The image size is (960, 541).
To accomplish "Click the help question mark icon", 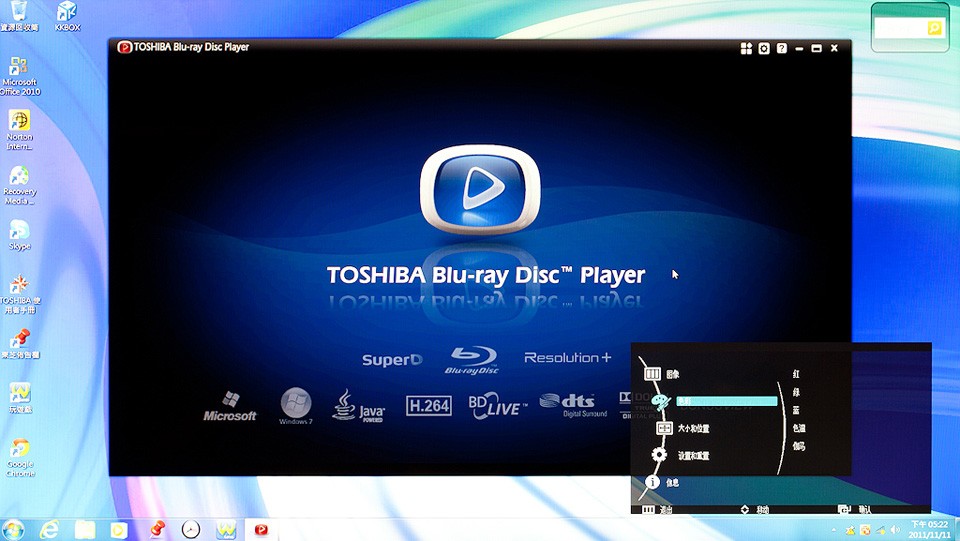I will [781, 48].
